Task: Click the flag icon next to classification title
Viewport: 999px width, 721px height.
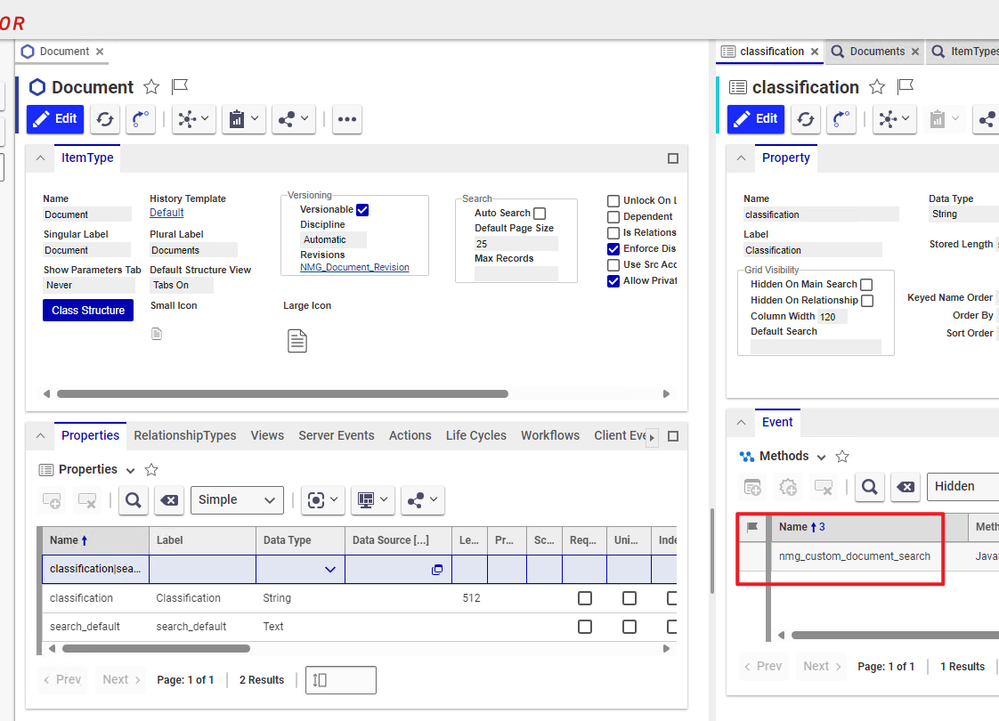Action: (x=905, y=87)
